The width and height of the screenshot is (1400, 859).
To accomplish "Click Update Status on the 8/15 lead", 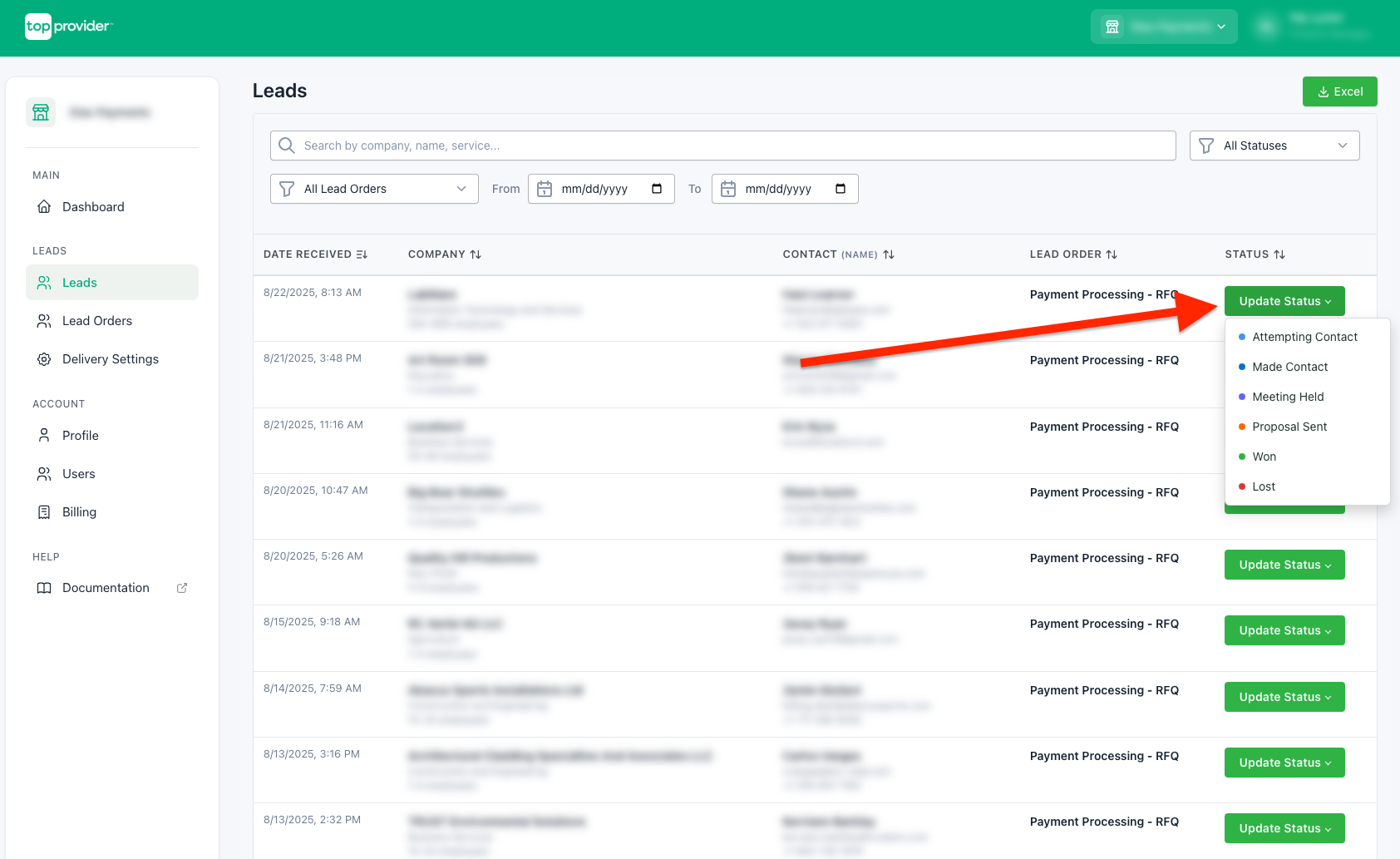I will coord(1284,630).
